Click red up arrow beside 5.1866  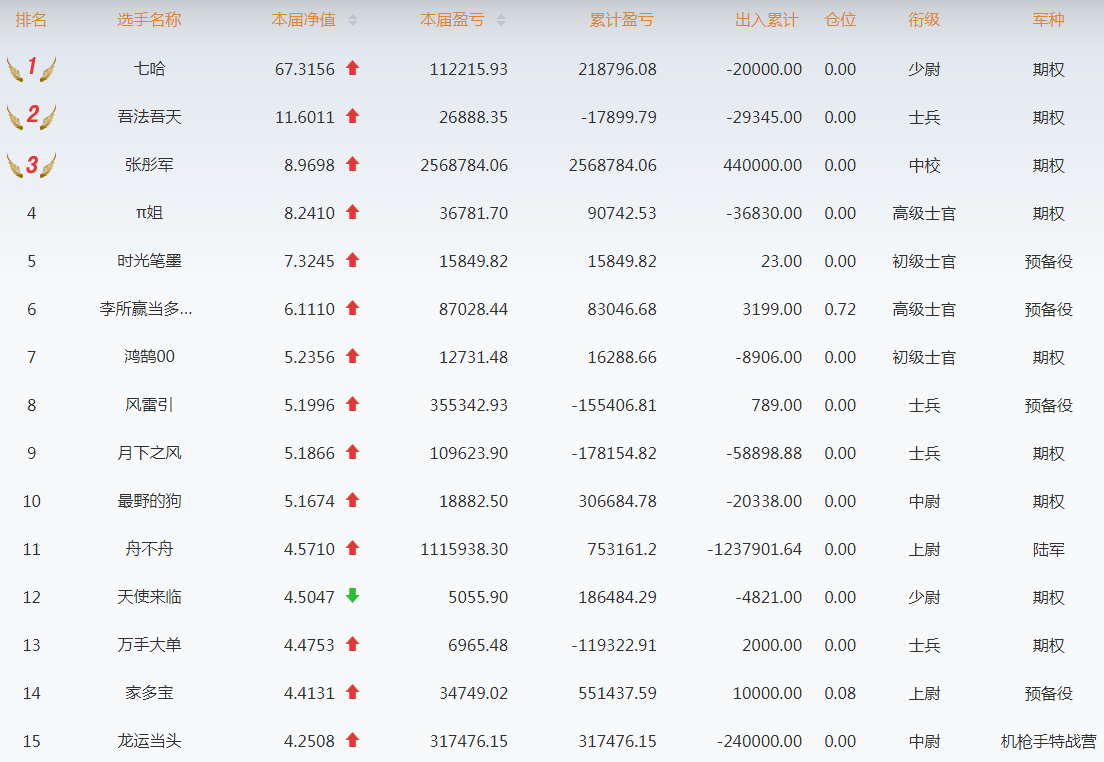[353, 452]
